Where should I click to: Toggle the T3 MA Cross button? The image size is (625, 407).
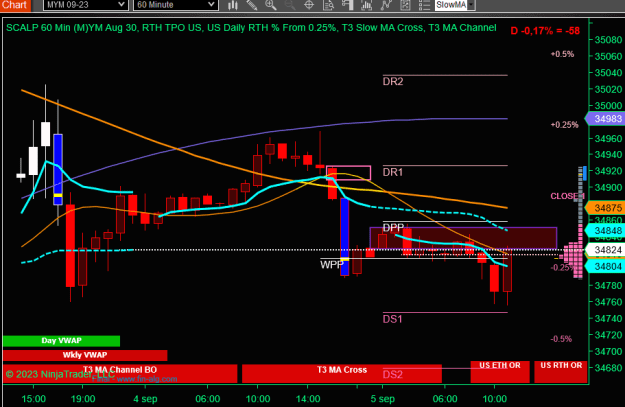pyautogui.click(x=342, y=374)
